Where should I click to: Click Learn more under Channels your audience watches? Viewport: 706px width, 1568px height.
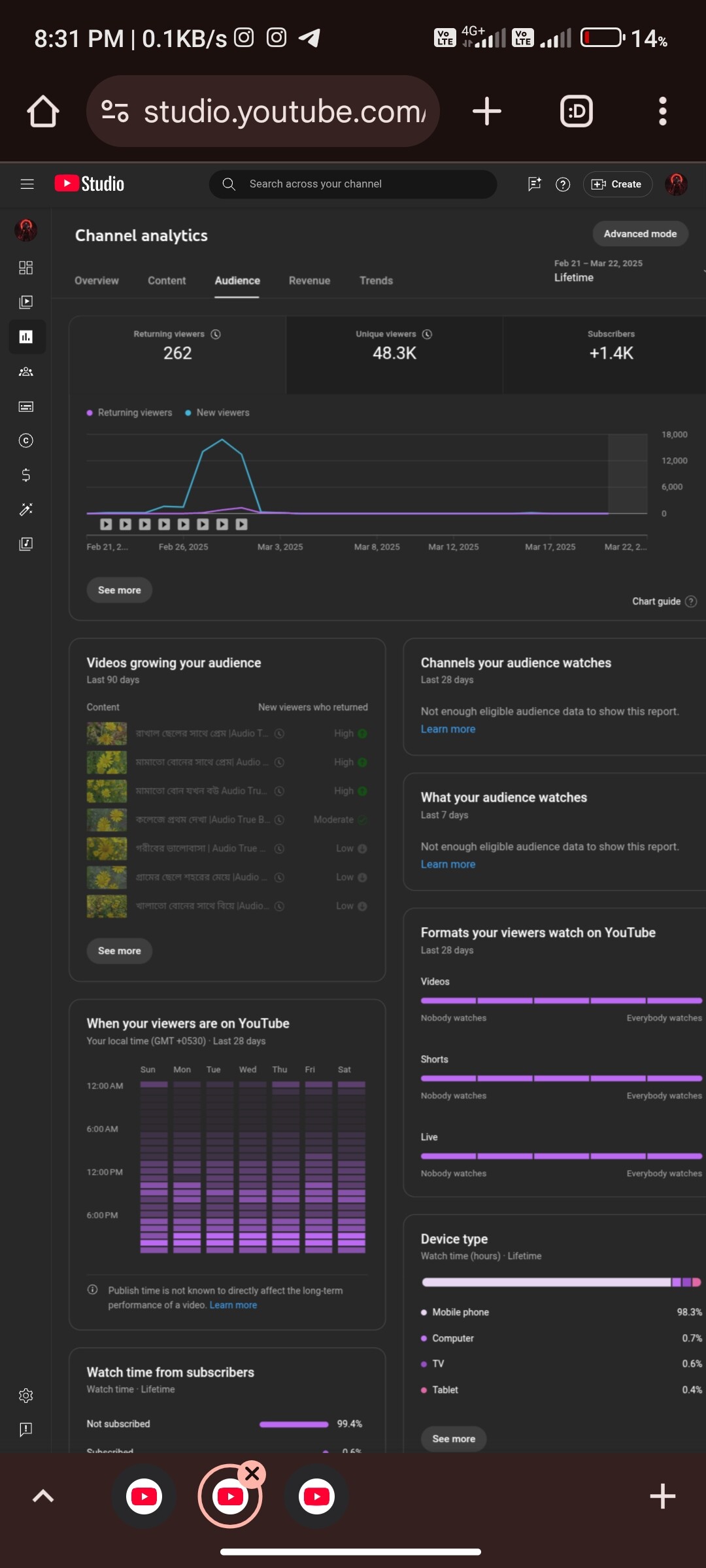(448, 729)
